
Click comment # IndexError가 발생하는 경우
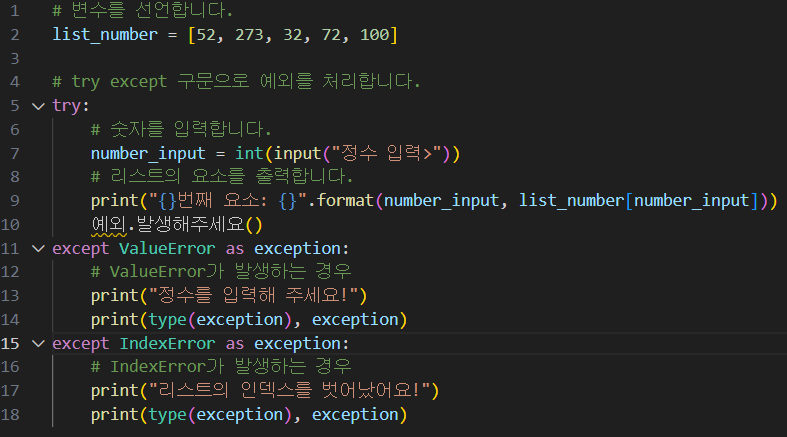point(221,367)
